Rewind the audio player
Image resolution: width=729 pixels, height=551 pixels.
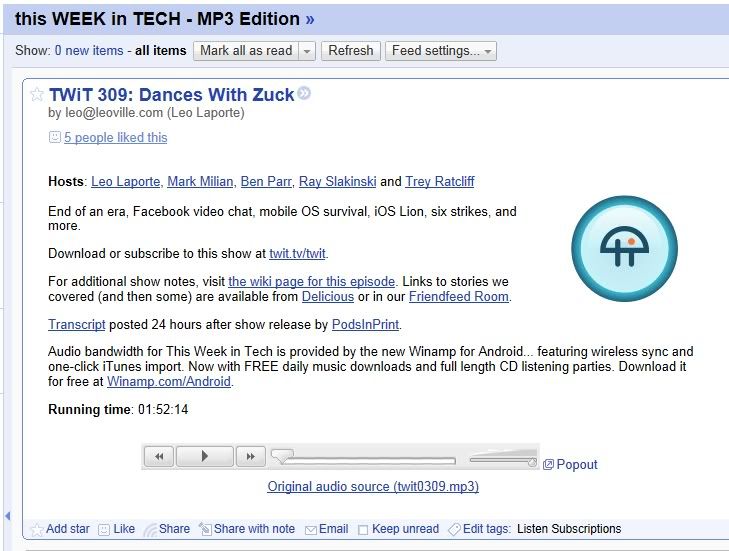[x=159, y=456]
